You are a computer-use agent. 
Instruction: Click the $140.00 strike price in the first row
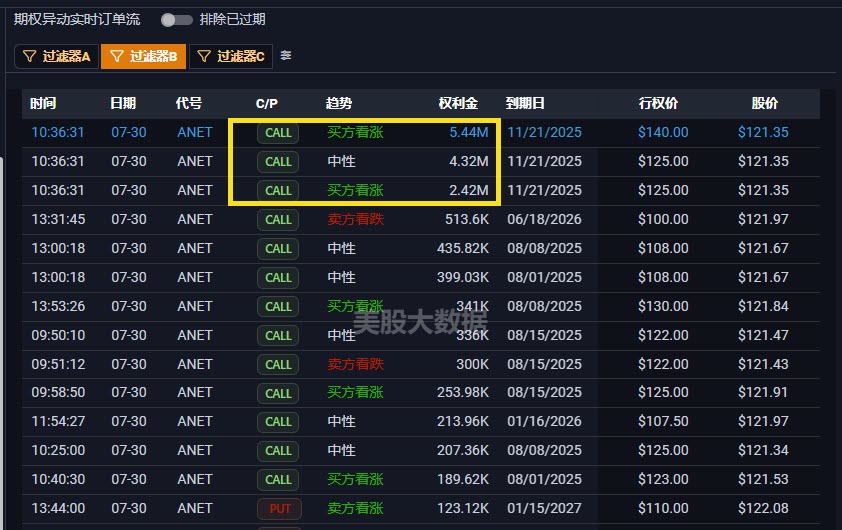(x=663, y=133)
